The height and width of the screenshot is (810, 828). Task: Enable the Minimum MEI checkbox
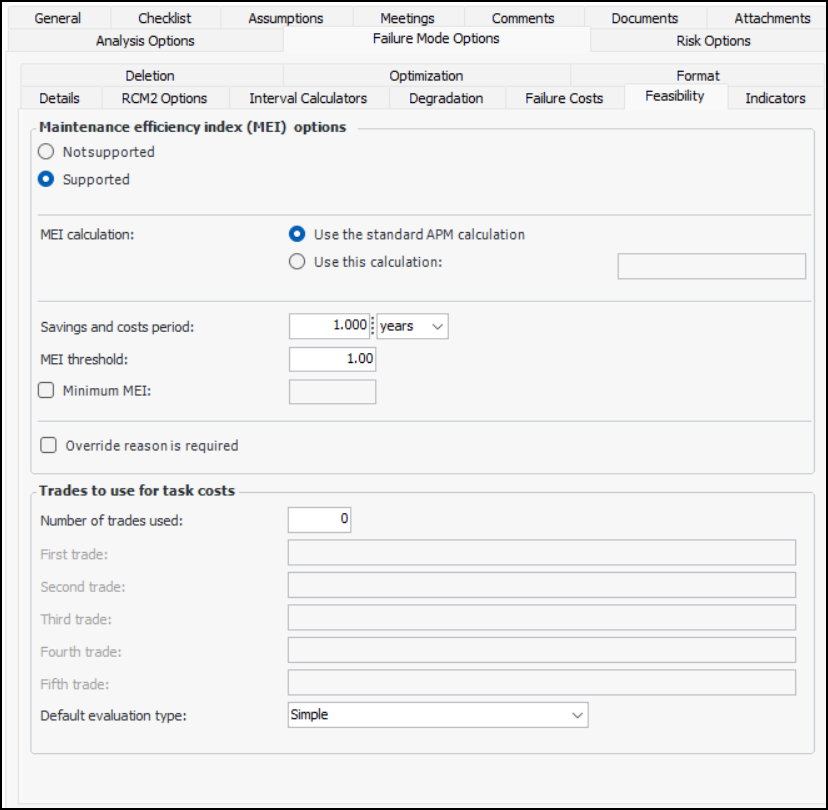(46, 391)
